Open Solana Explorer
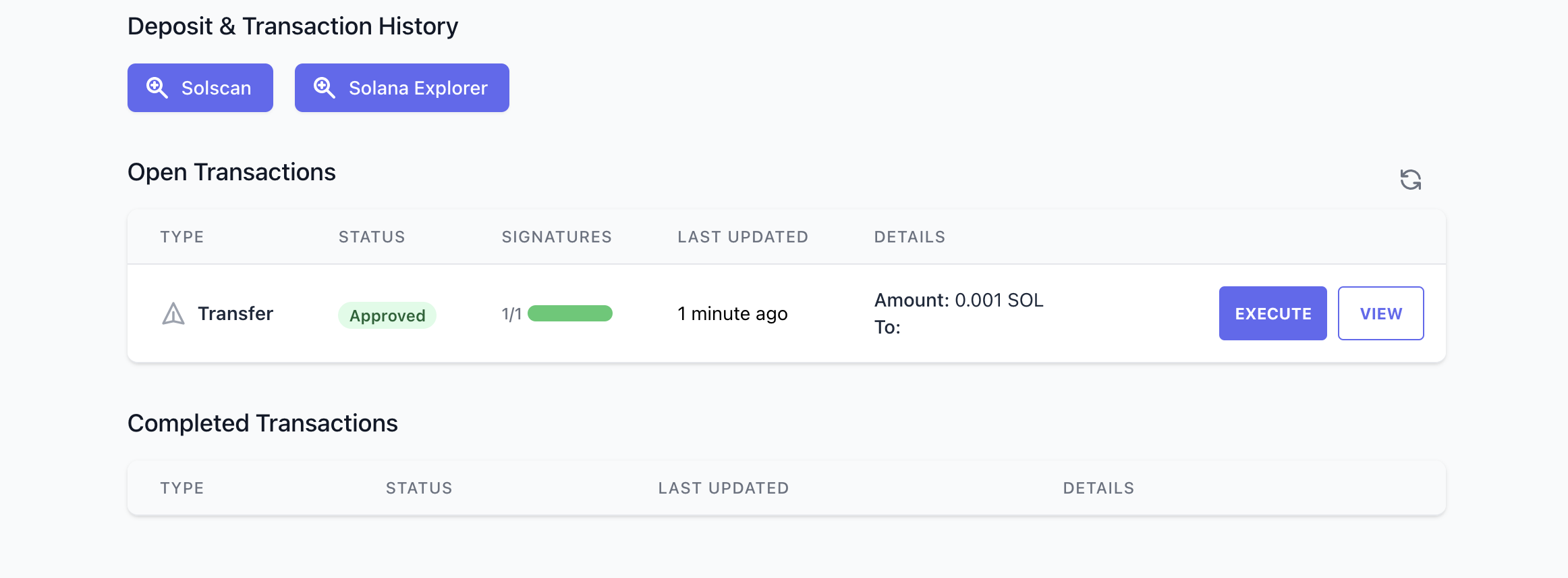The width and height of the screenshot is (1568, 578). pyautogui.click(x=401, y=87)
